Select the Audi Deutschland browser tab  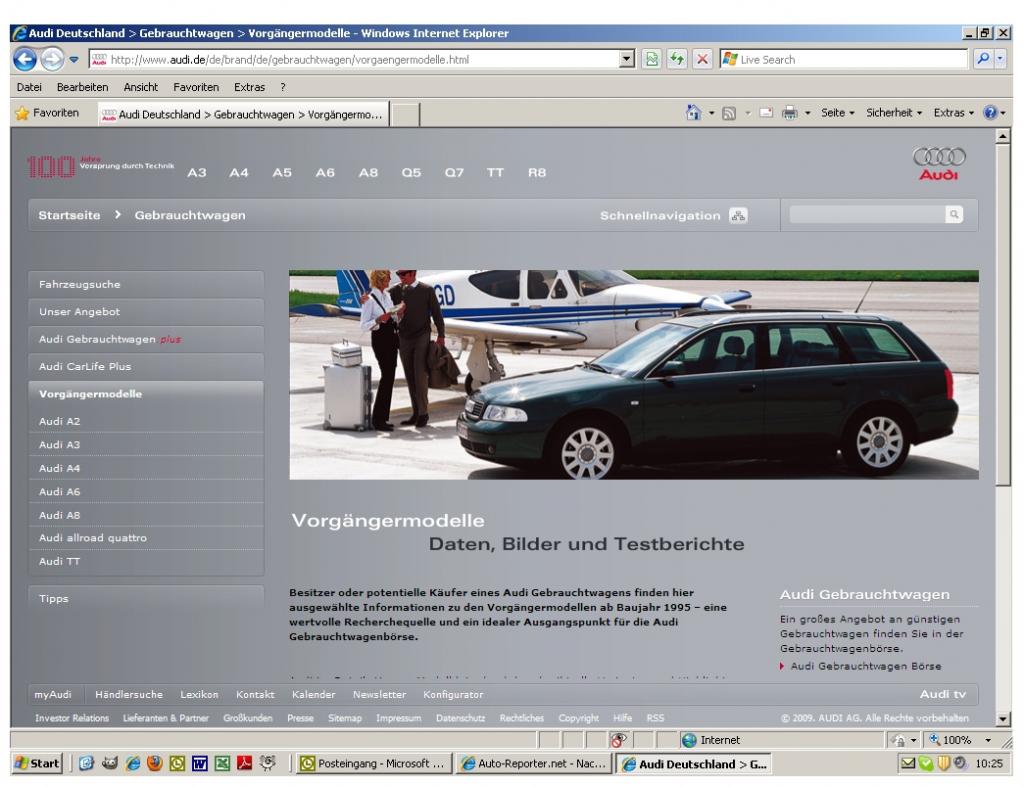click(x=244, y=114)
